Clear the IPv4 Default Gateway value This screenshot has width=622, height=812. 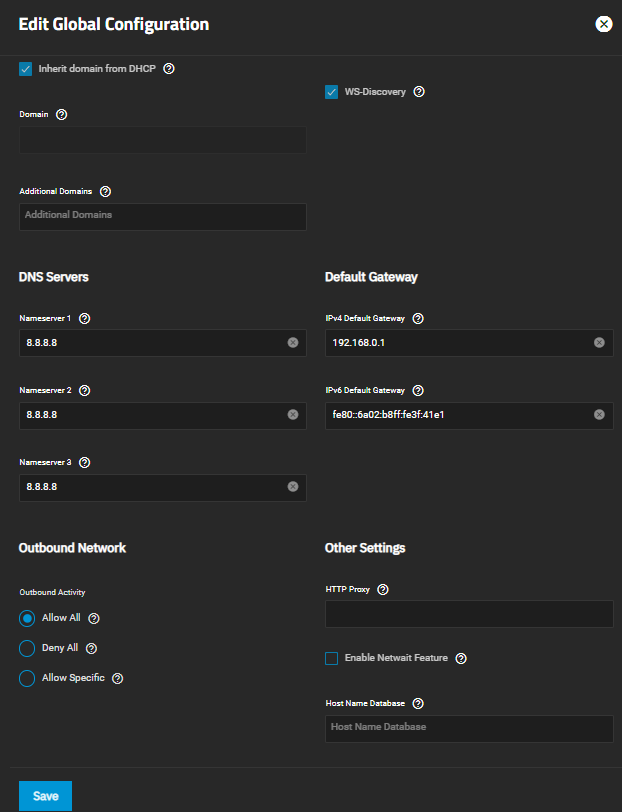point(599,343)
